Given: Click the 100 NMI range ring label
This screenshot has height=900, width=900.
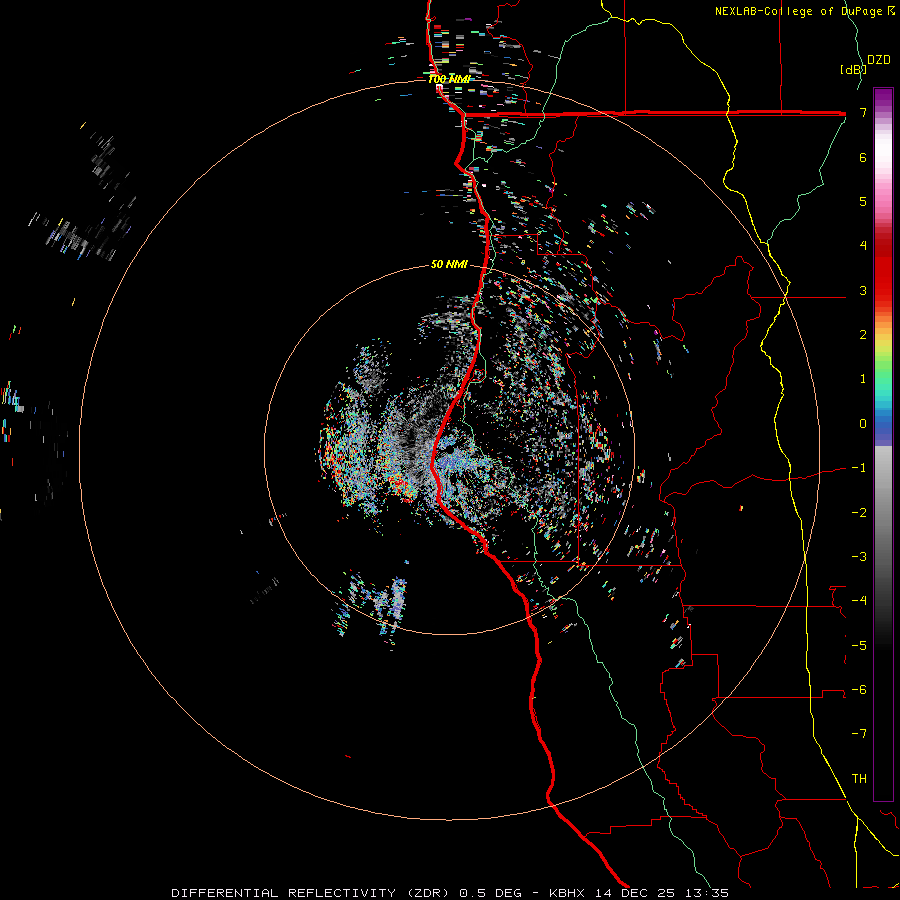Looking at the screenshot, I should tap(449, 79).
